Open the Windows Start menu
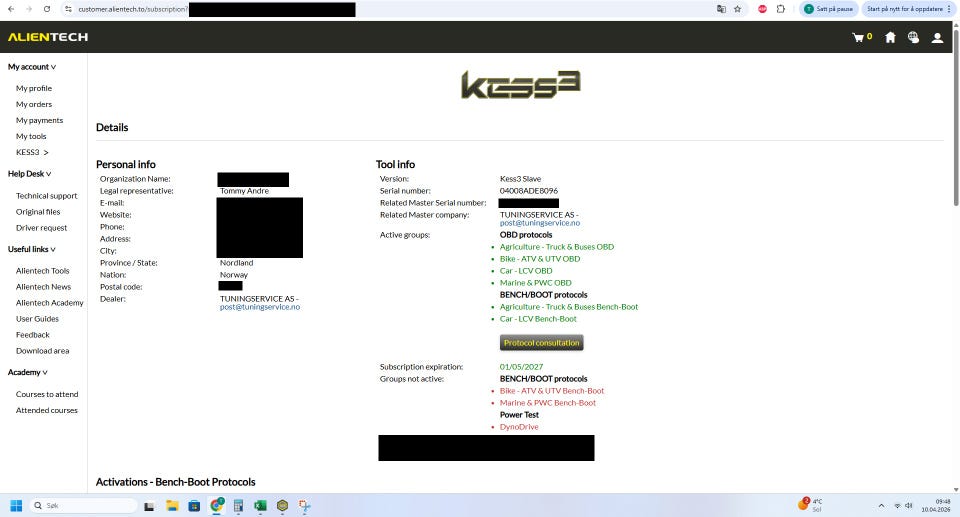This screenshot has height=517, width=960. click(x=17, y=505)
